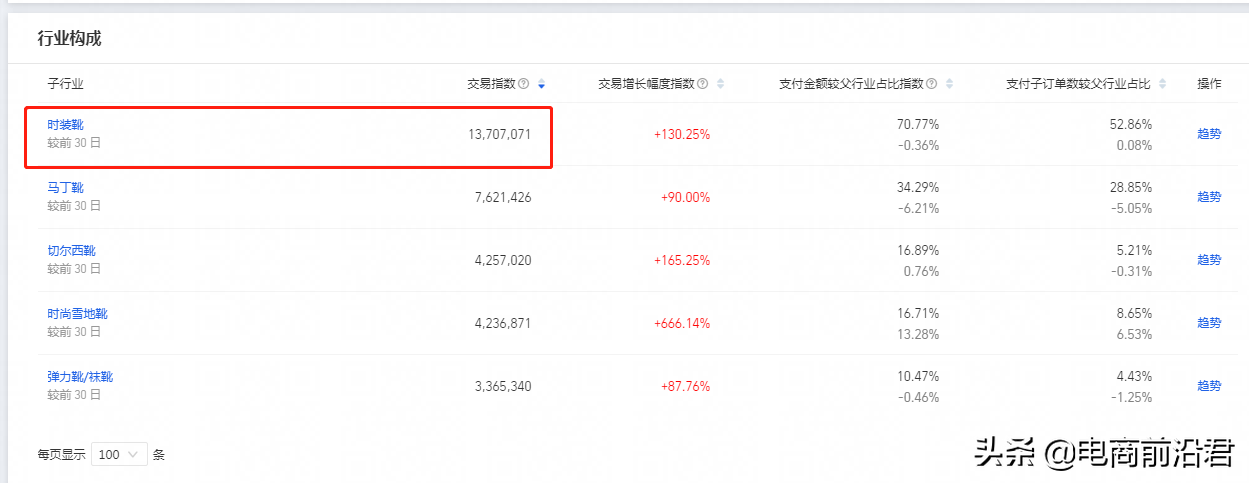The image size is (1249, 483).
Task: Open 切尔西靴 sub-industry link
Action: pos(72,251)
